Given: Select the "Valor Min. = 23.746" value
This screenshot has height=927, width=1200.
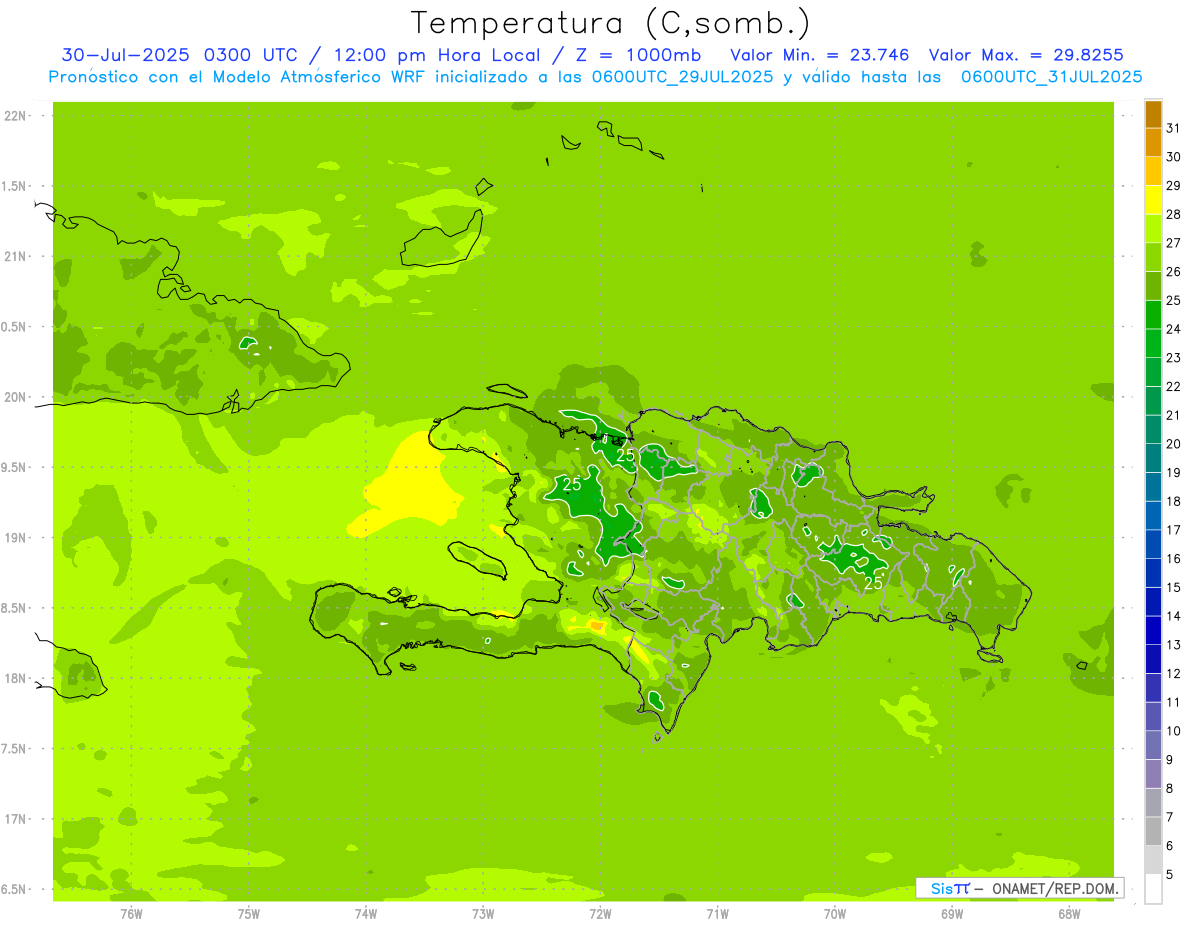Looking at the screenshot, I should pyautogui.click(x=820, y=54).
